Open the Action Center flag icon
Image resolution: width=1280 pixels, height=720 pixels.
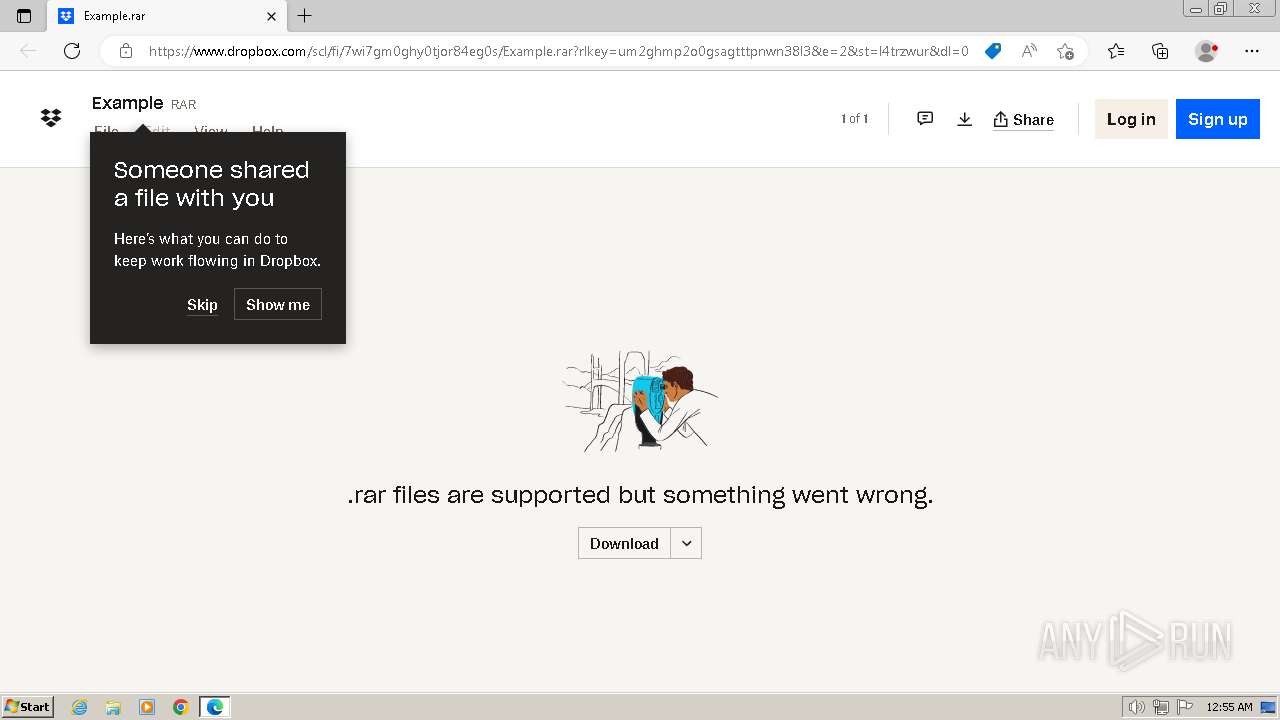(1185, 707)
